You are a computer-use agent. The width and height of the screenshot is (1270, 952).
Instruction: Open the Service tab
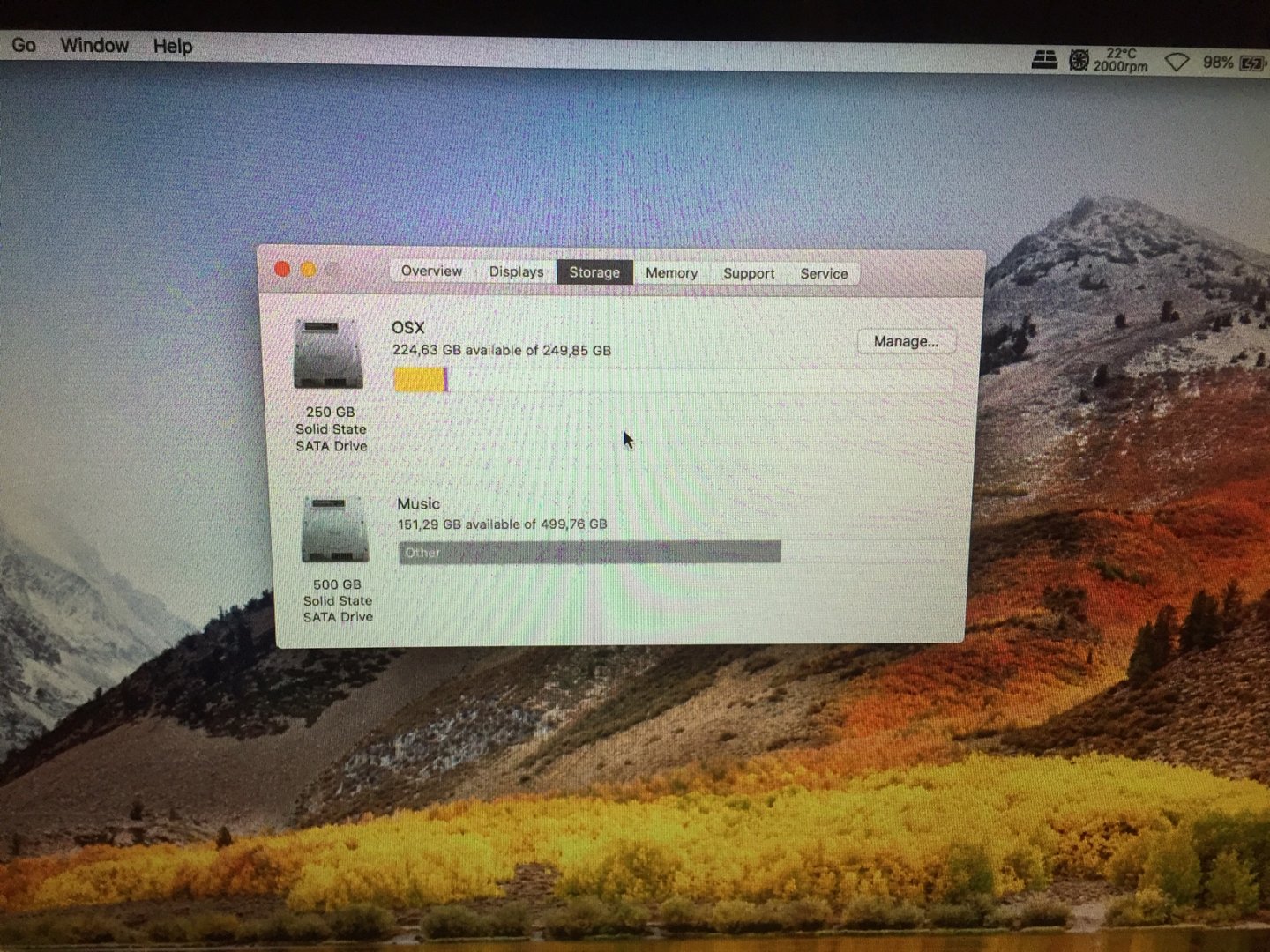pos(824,274)
